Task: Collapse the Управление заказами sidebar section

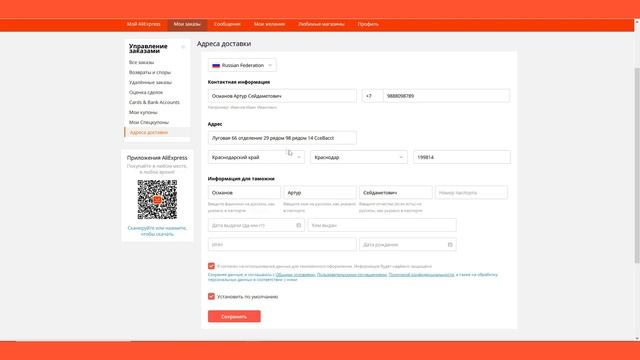Action: click(x=183, y=47)
